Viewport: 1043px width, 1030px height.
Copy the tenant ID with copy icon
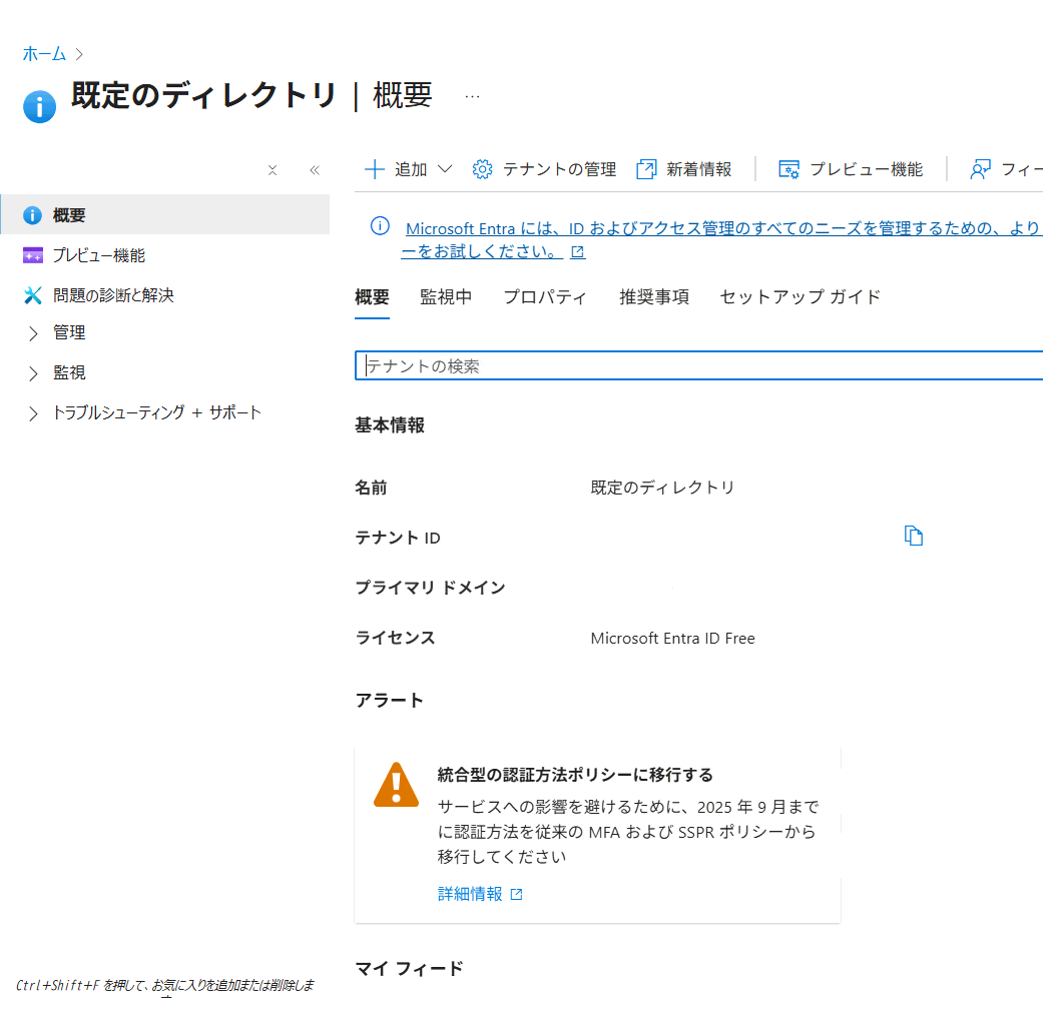[x=913, y=536]
